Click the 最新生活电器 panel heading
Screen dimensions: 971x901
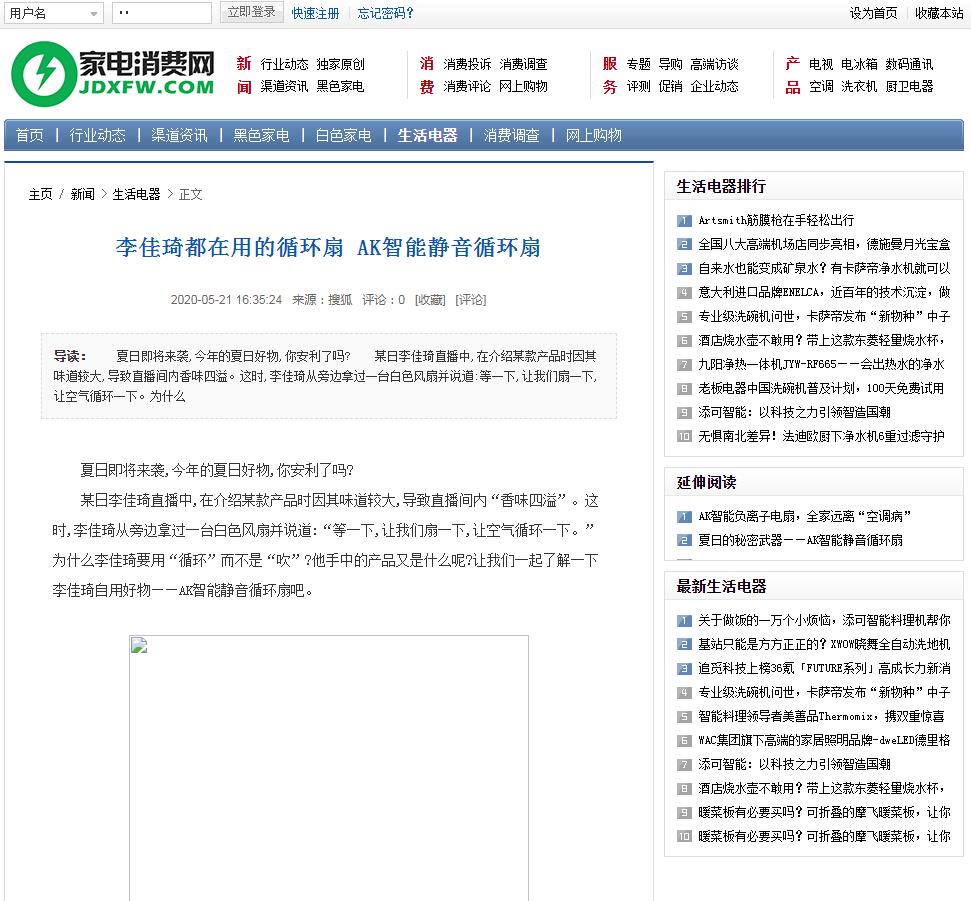[721, 586]
